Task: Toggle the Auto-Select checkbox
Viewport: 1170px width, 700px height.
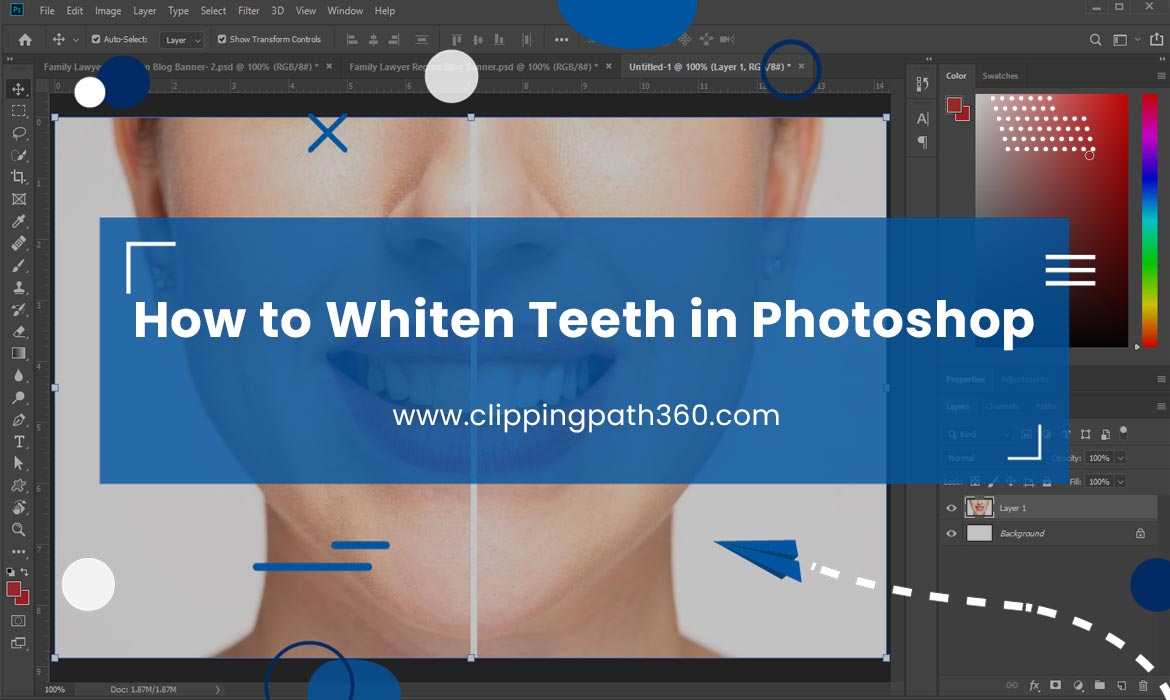Action: click(96, 40)
